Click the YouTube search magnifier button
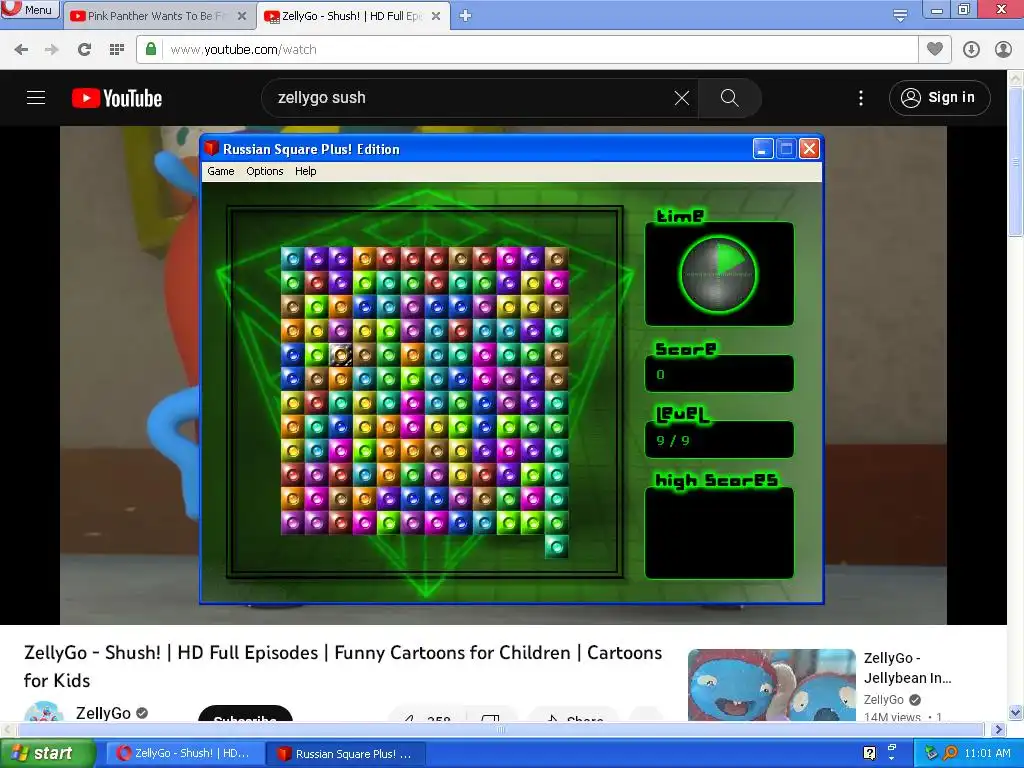The width and height of the screenshot is (1024, 768). point(729,98)
